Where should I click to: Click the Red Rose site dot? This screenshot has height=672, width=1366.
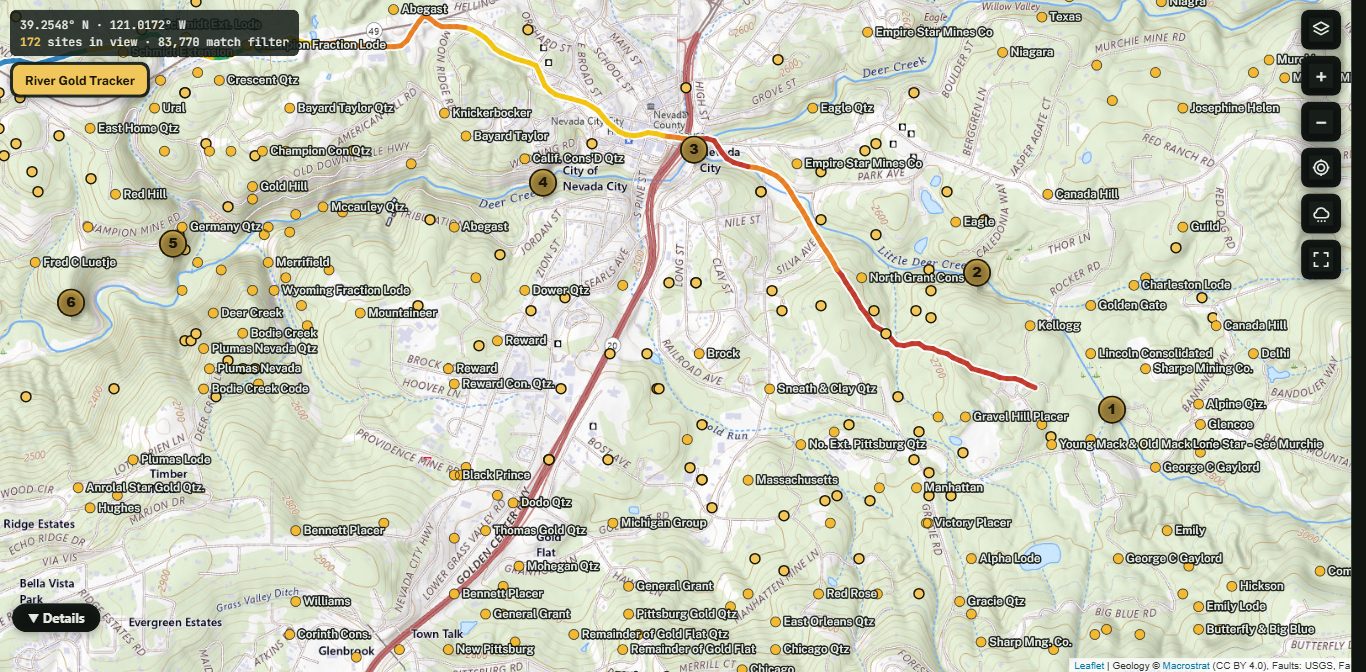point(819,594)
